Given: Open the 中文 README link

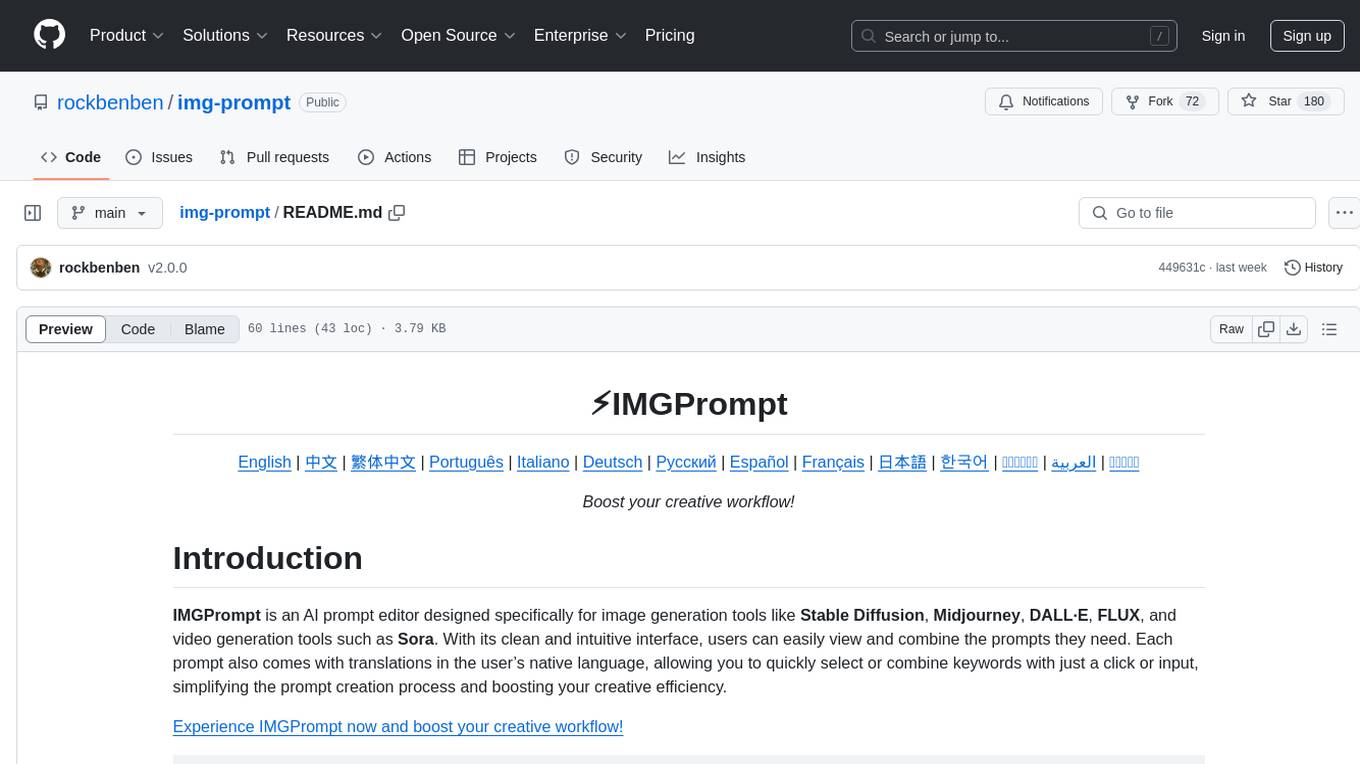Looking at the screenshot, I should click(321, 462).
